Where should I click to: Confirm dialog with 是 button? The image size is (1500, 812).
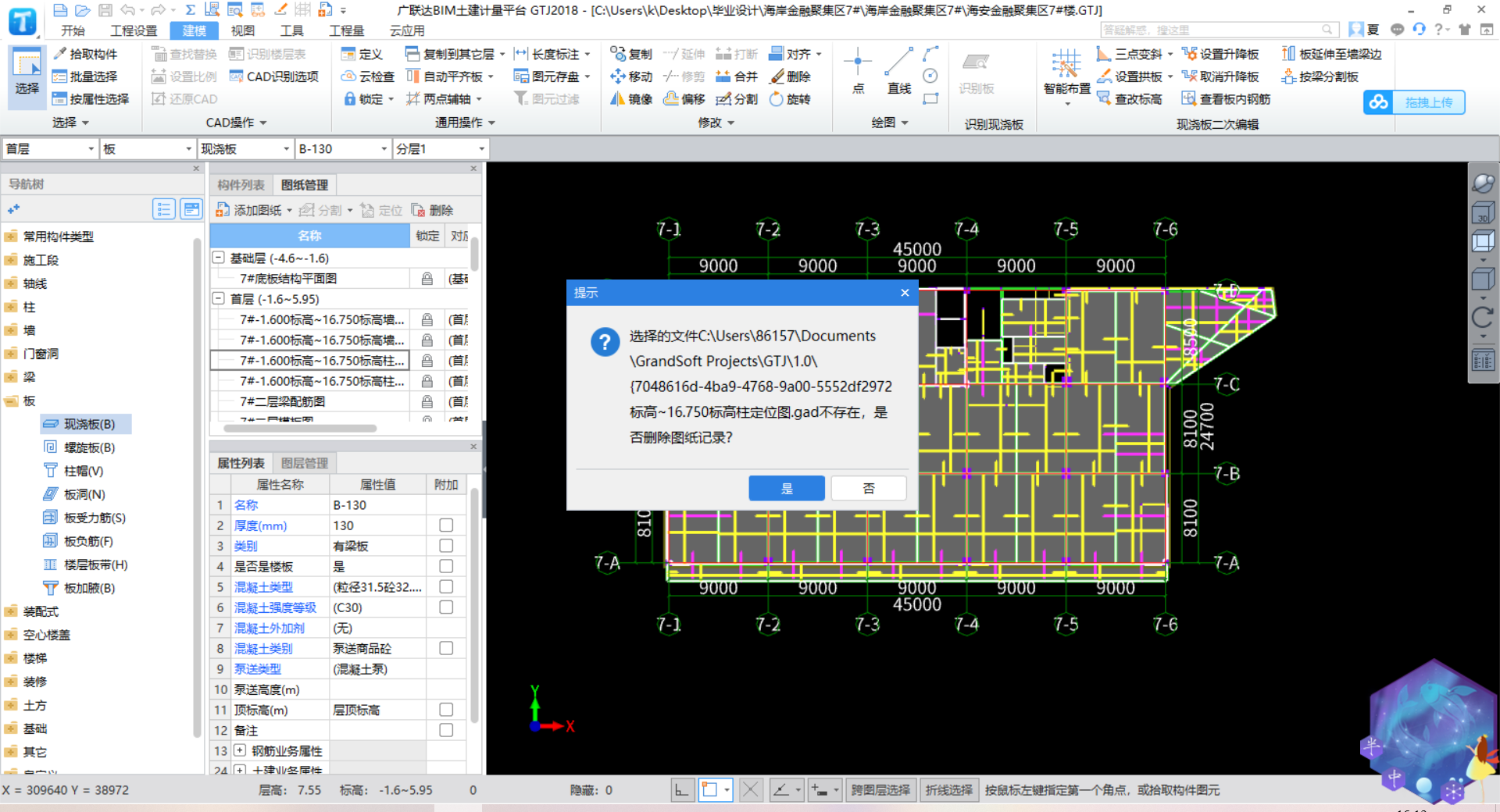[787, 488]
